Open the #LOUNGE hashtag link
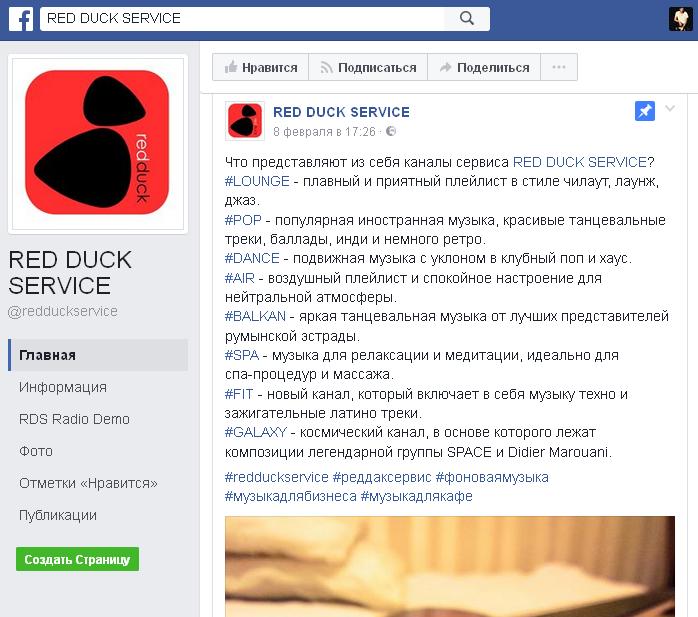The image size is (698, 617). (x=257, y=181)
